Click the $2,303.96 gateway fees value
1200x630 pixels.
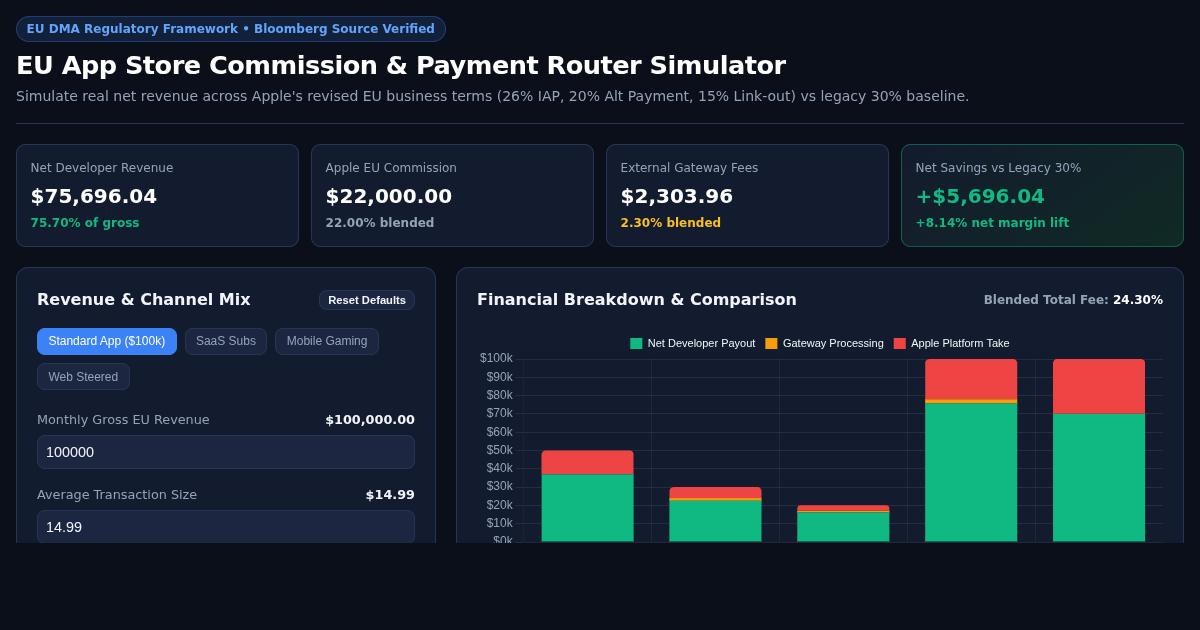(677, 196)
